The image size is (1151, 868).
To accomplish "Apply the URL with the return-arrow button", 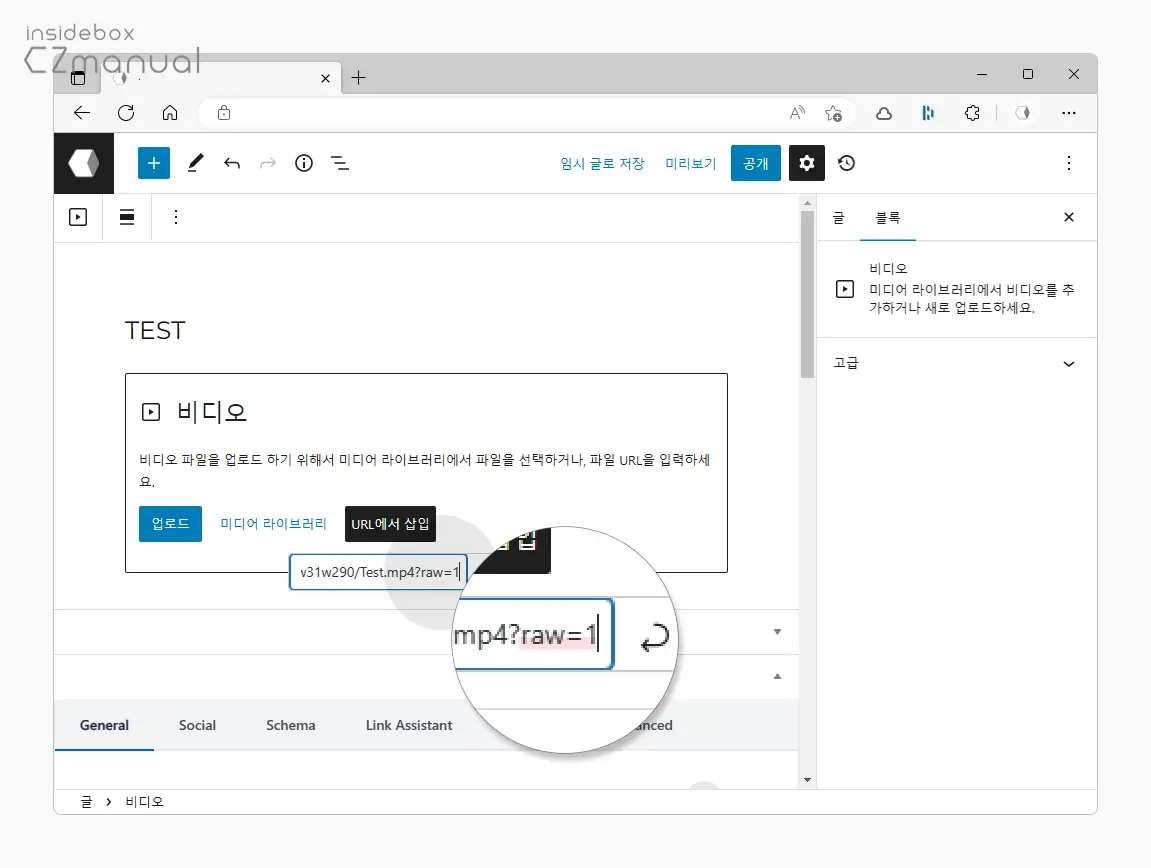I will click(654, 636).
